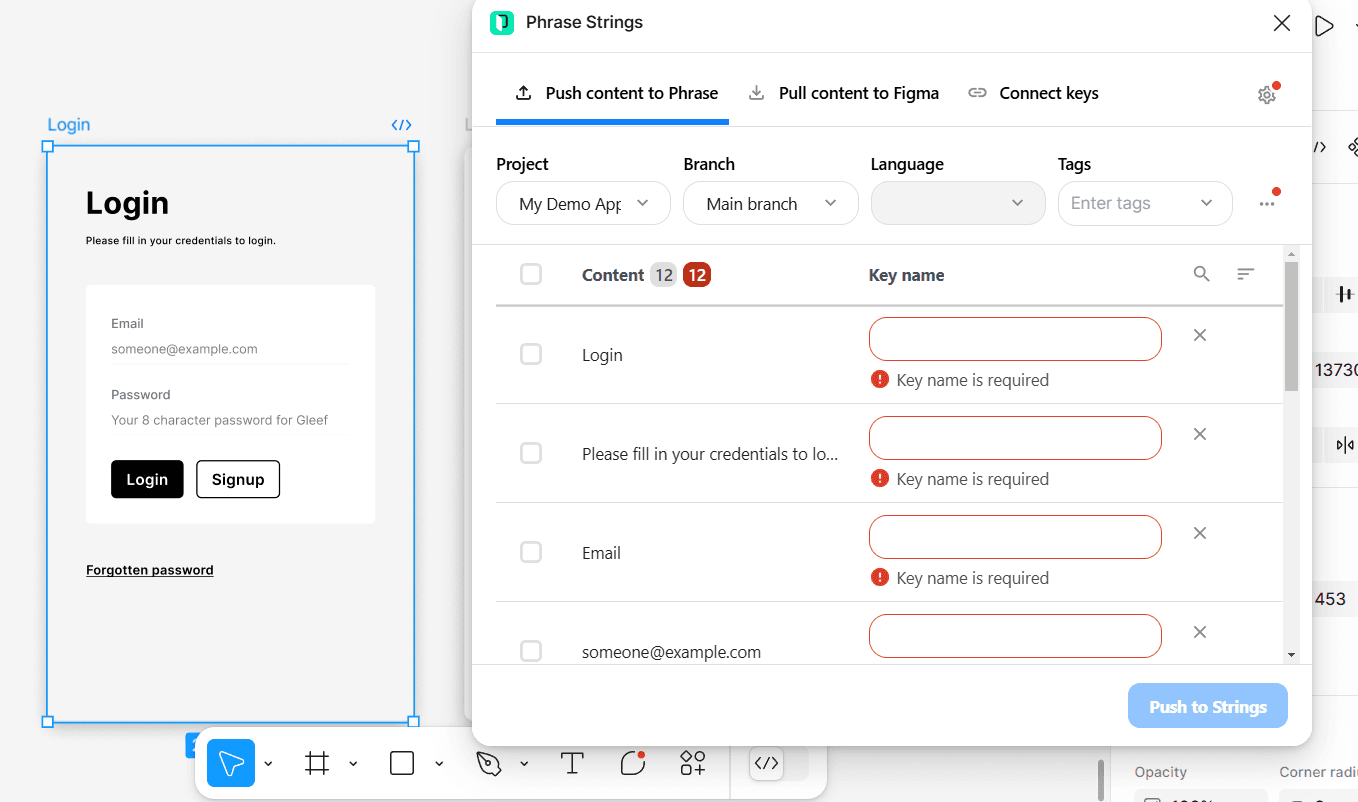Image resolution: width=1358 pixels, height=802 pixels.
Task: Check the 'Please fill in your credentials' checkbox
Action: 531,453
